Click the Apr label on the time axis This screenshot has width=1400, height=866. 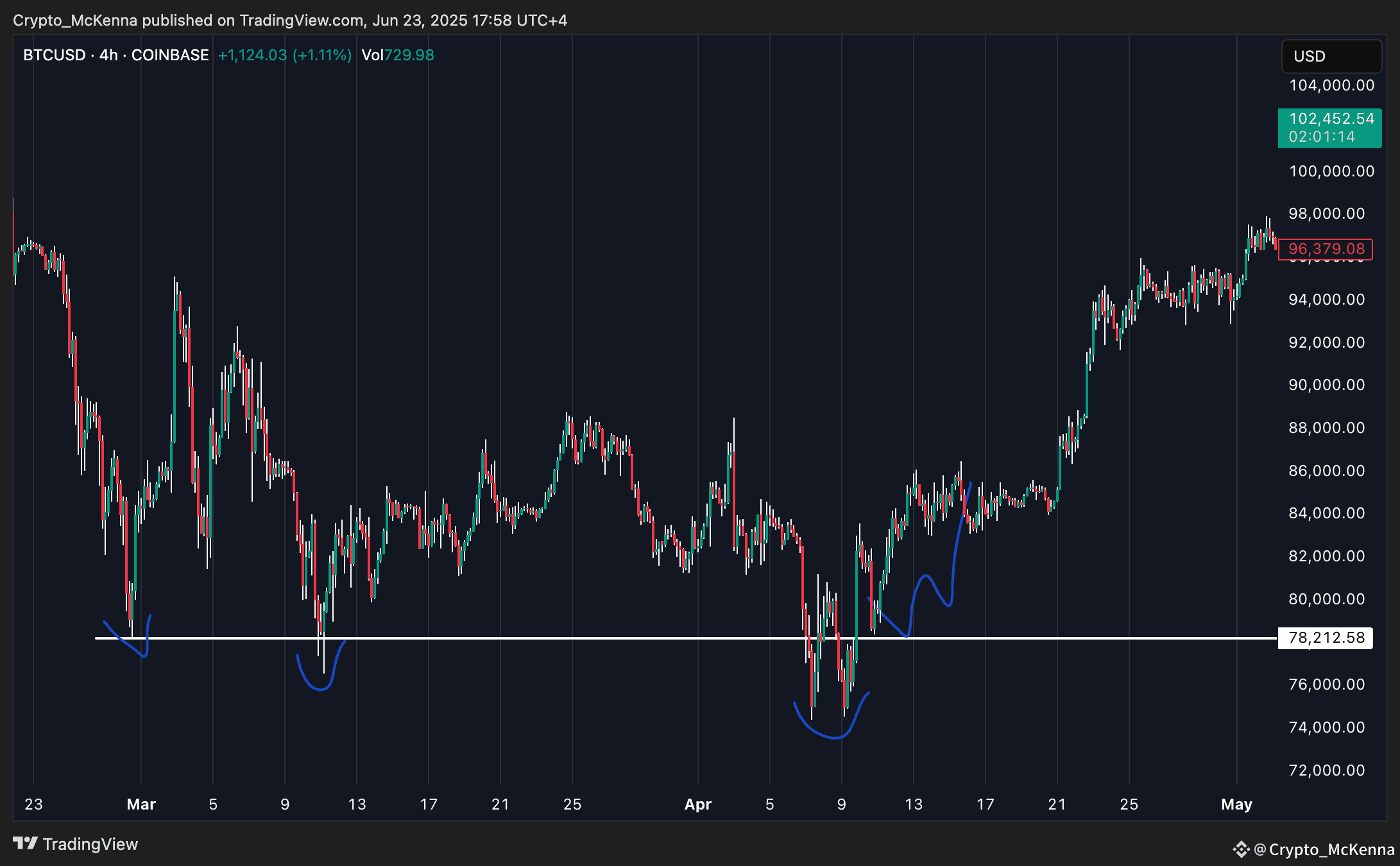point(698,804)
